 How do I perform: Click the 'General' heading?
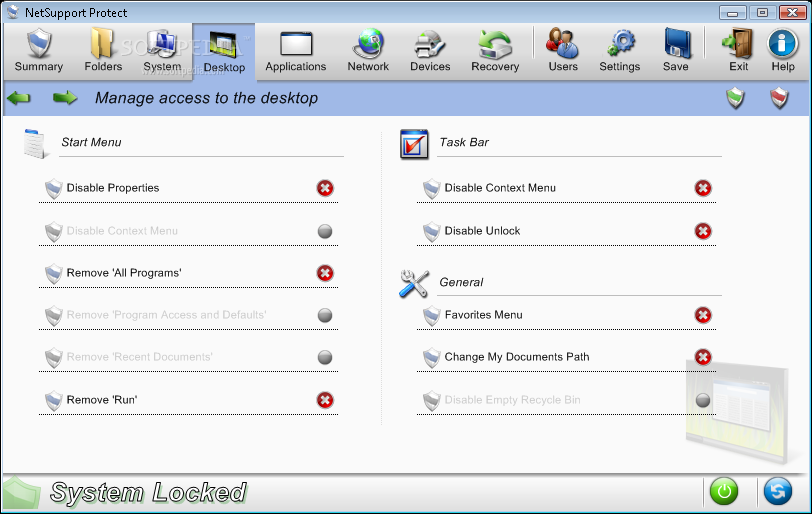(461, 282)
